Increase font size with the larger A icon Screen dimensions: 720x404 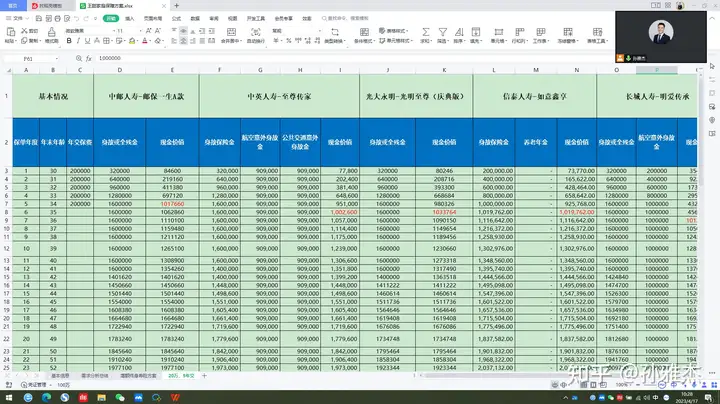[148, 31]
